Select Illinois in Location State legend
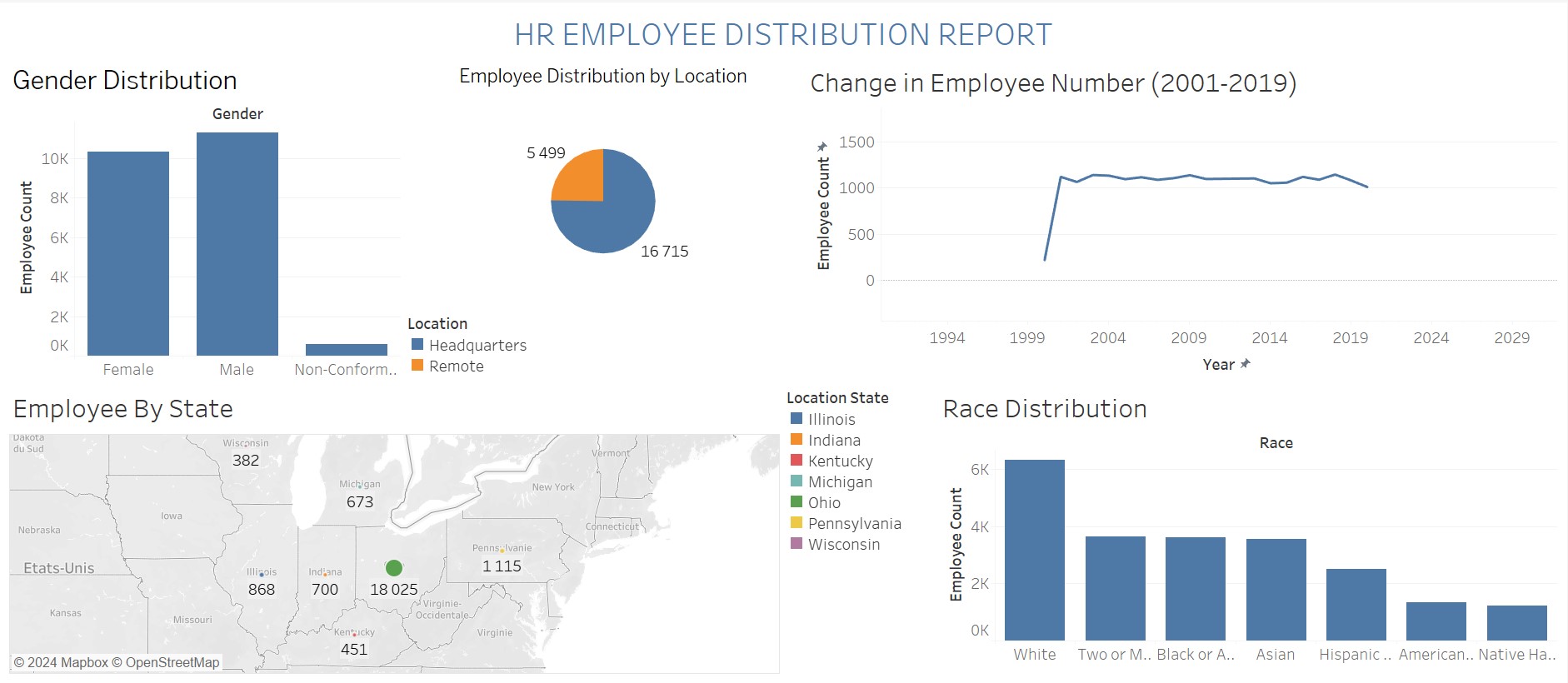Image resolution: width=1568 pixels, height=683 pixels. click(x=831, y=419)
